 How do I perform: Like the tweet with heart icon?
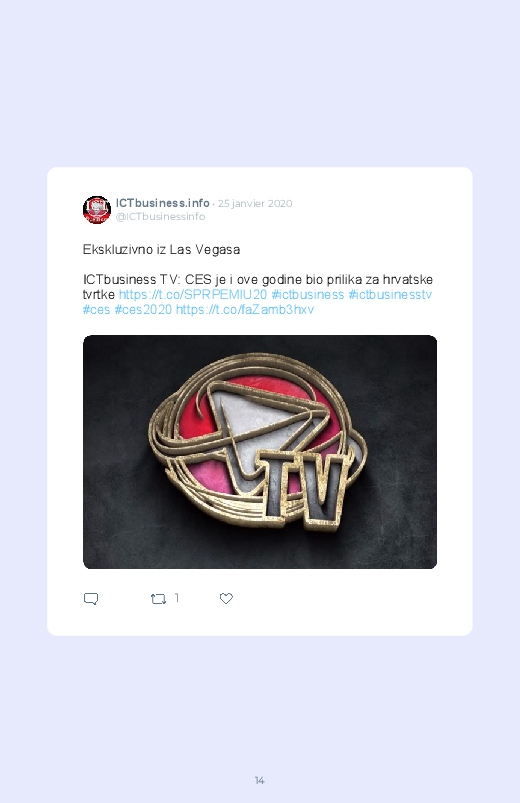[226, 598]
